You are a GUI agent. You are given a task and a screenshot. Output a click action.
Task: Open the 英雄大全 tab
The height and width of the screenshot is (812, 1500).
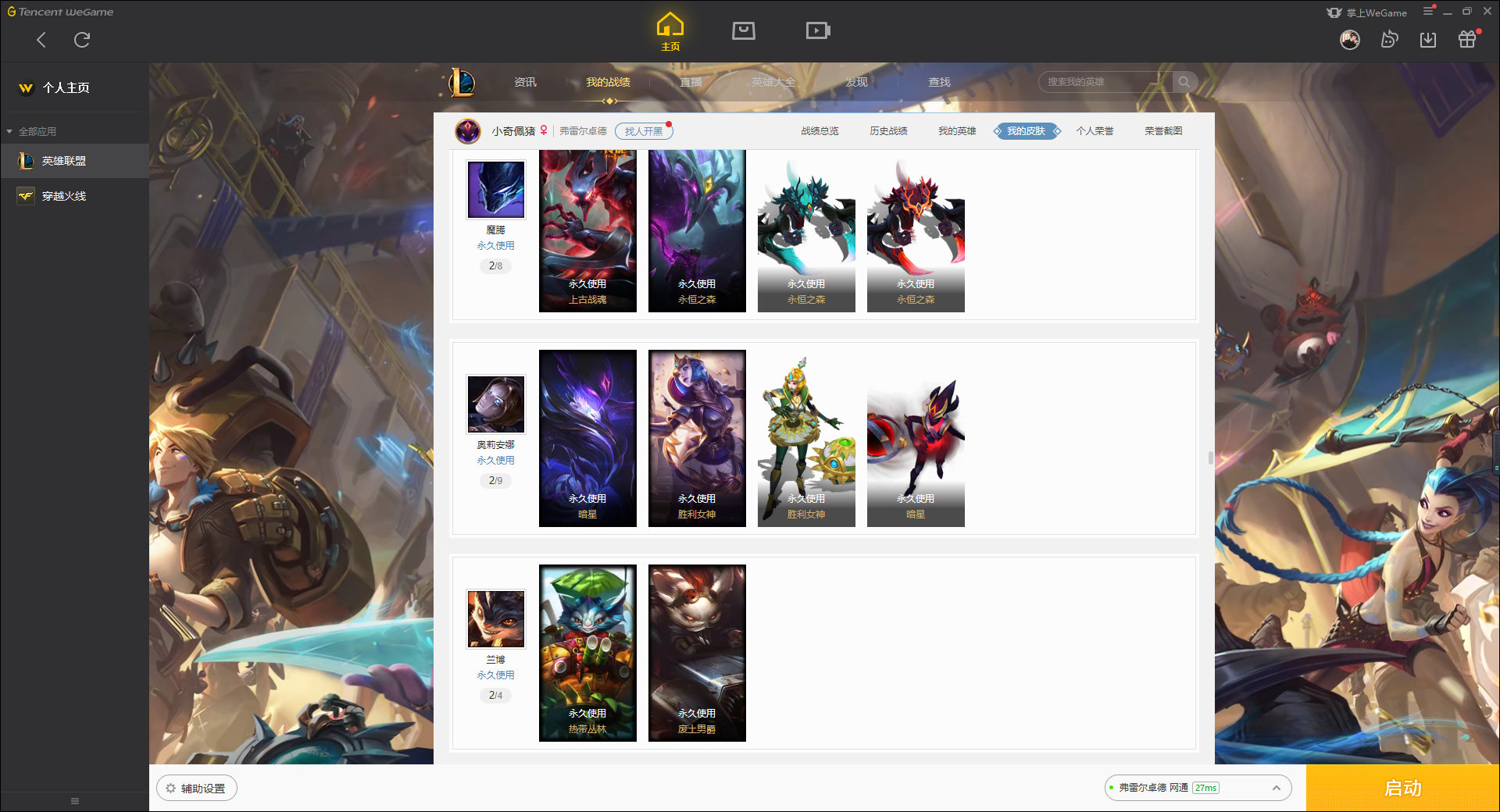(x=773, y=82)
